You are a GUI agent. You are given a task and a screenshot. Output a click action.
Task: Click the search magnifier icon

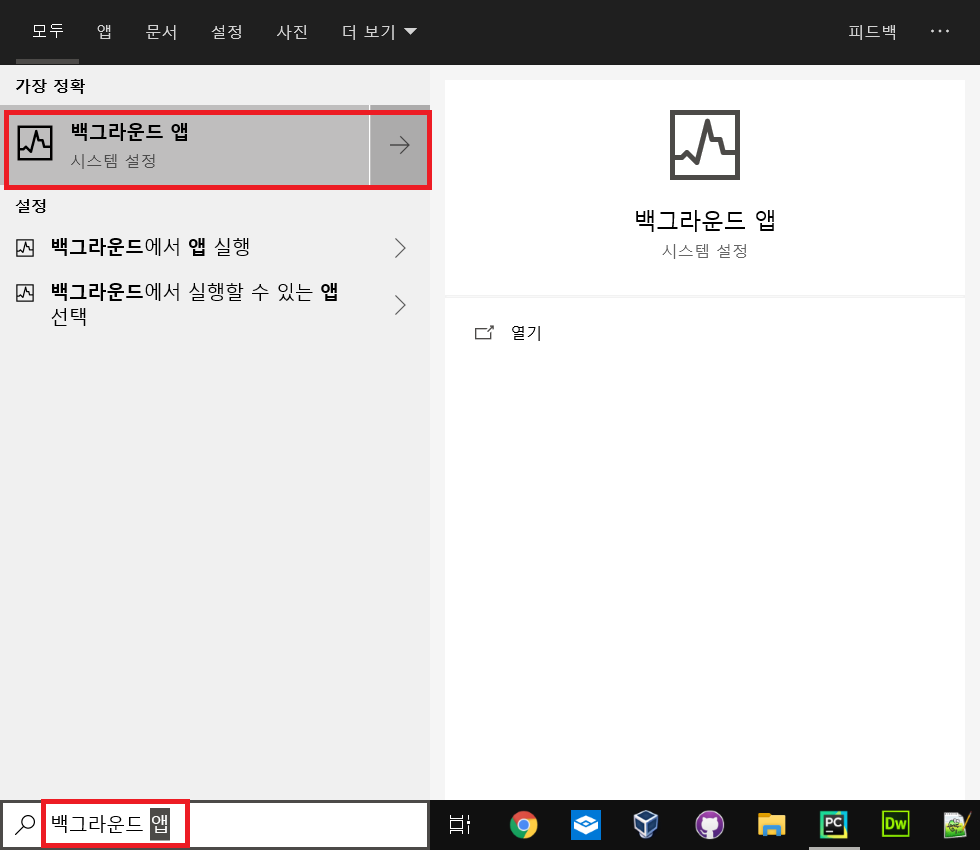pos(24,825)
